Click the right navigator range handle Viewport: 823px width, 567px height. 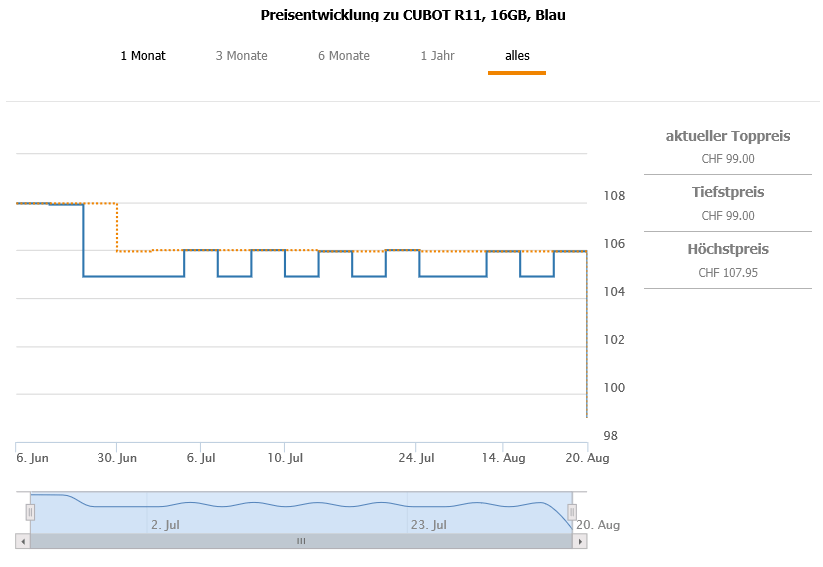click(572, 512)
